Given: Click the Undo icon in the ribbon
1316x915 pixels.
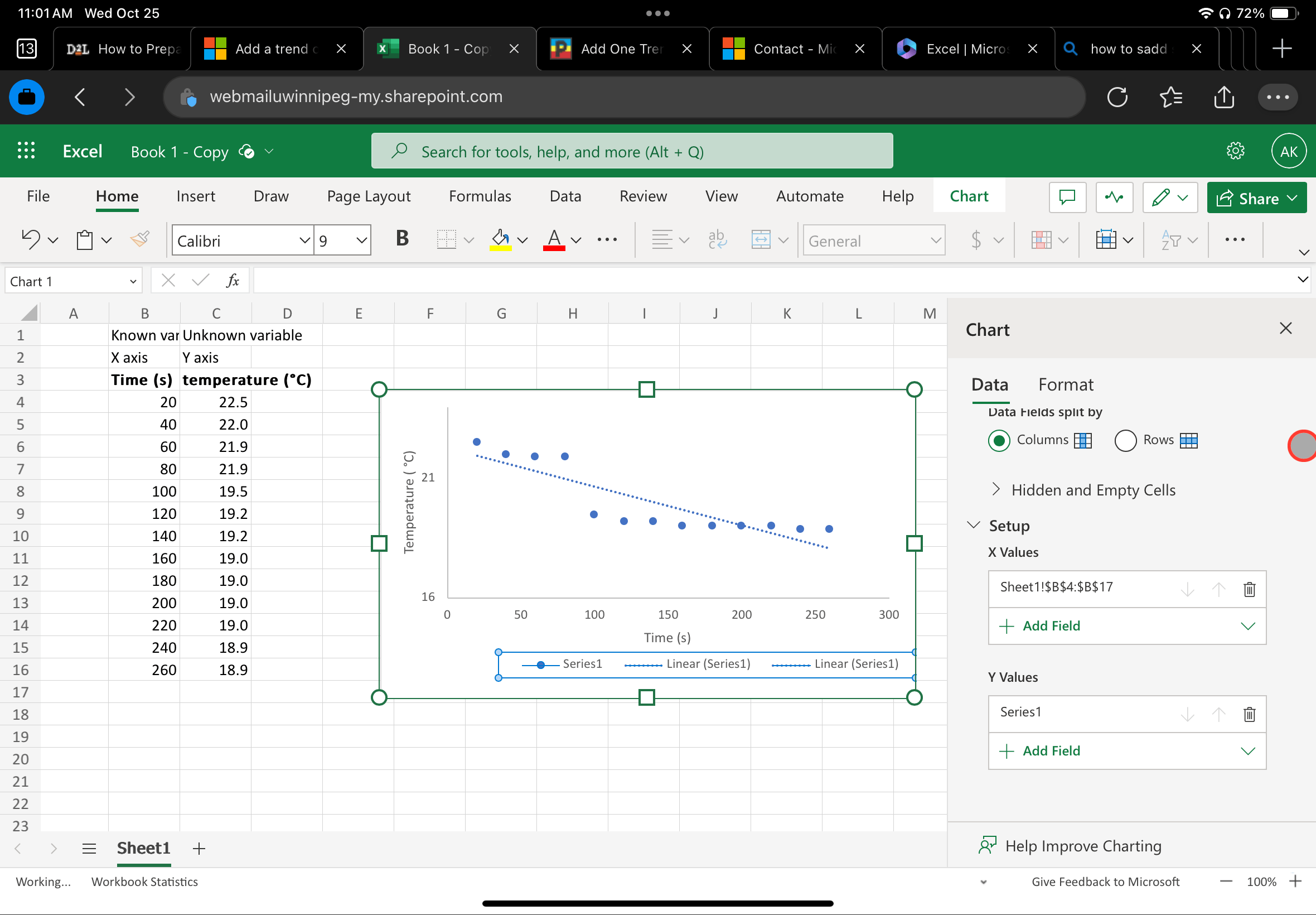Looking at the screenshot, I should pos(31,240).
